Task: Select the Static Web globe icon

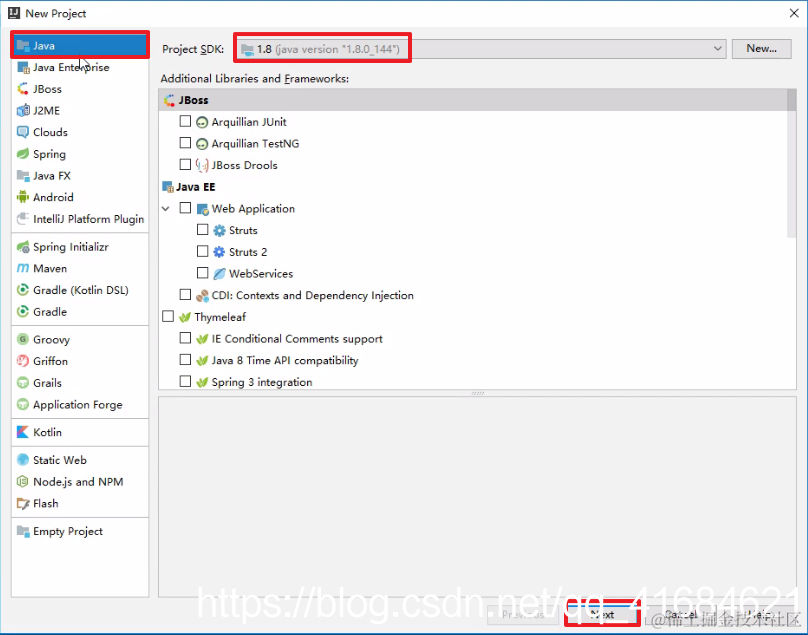Action: pos(23,460)
